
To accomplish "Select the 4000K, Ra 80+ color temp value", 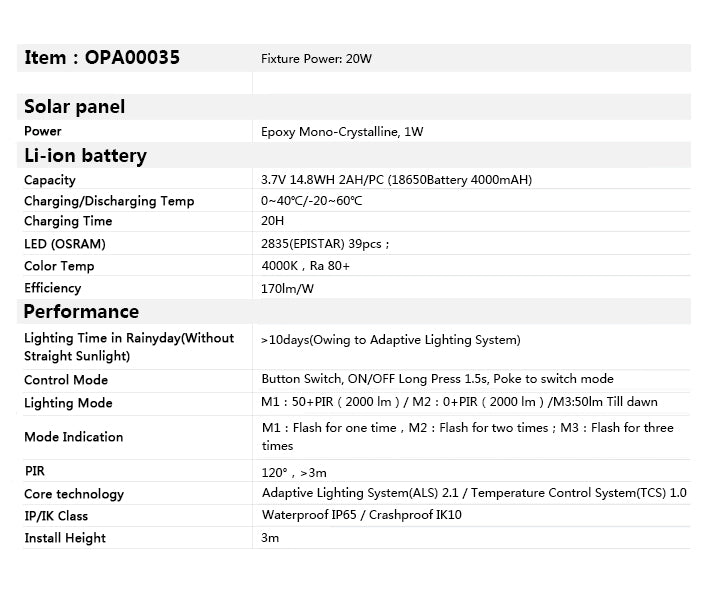I will click(306, 266).
